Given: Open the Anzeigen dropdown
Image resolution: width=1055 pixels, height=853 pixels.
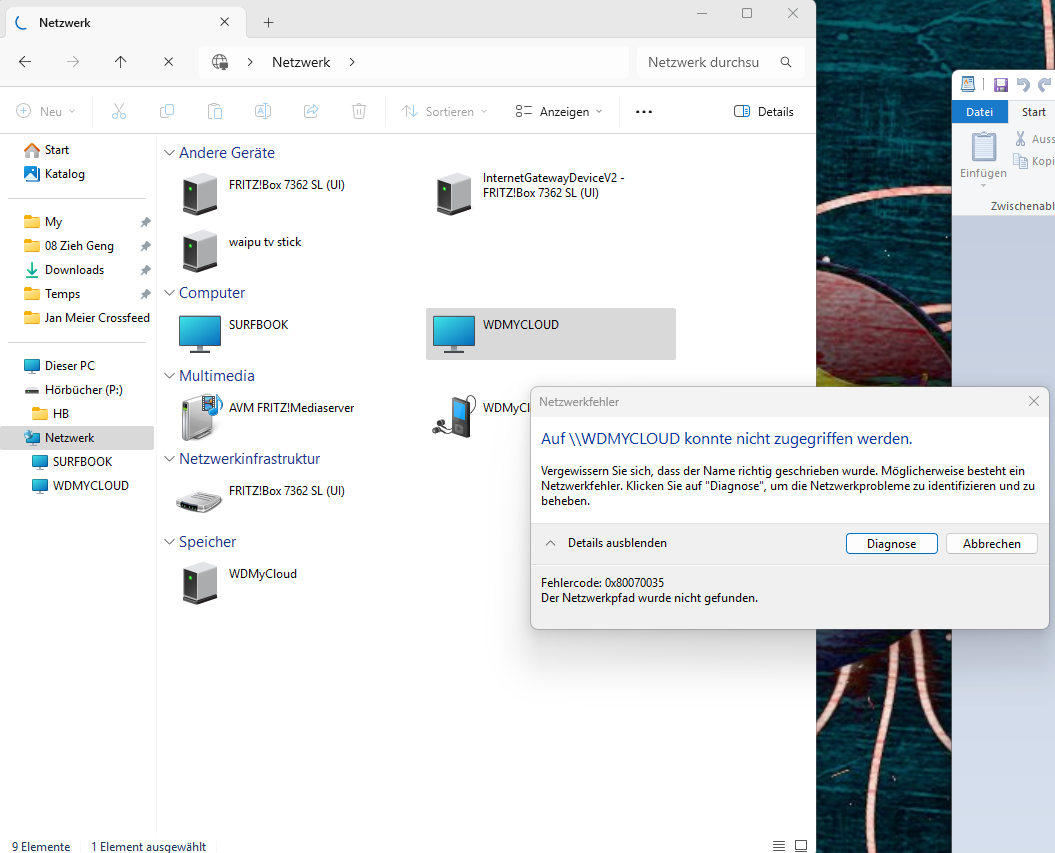Looking at the screenshot, I should coord(559,112).
